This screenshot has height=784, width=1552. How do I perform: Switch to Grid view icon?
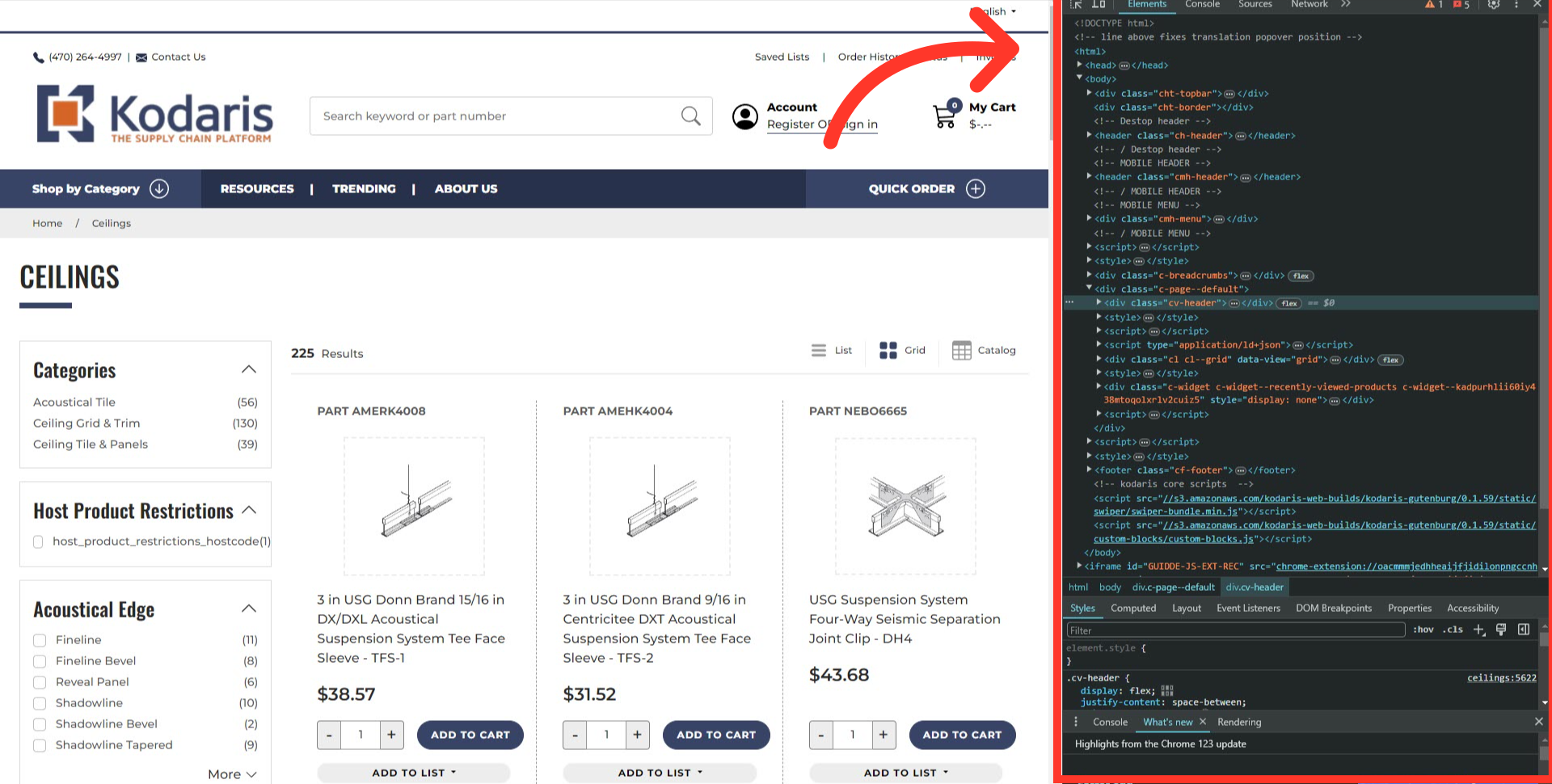click(x=888, y=350)
